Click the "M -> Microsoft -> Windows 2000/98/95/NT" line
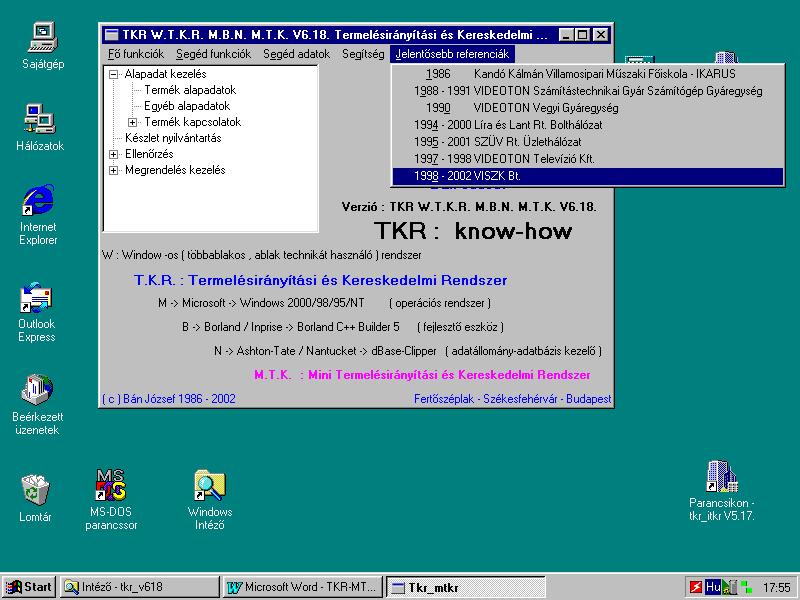This screenshot has width=800, height=600. pyautogui.click(x=324, y=303)
